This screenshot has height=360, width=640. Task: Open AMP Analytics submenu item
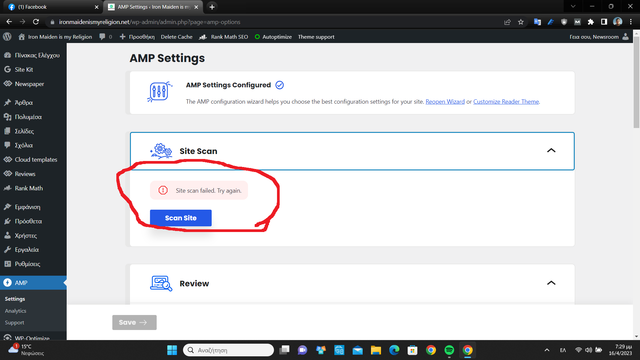[16, 311]
